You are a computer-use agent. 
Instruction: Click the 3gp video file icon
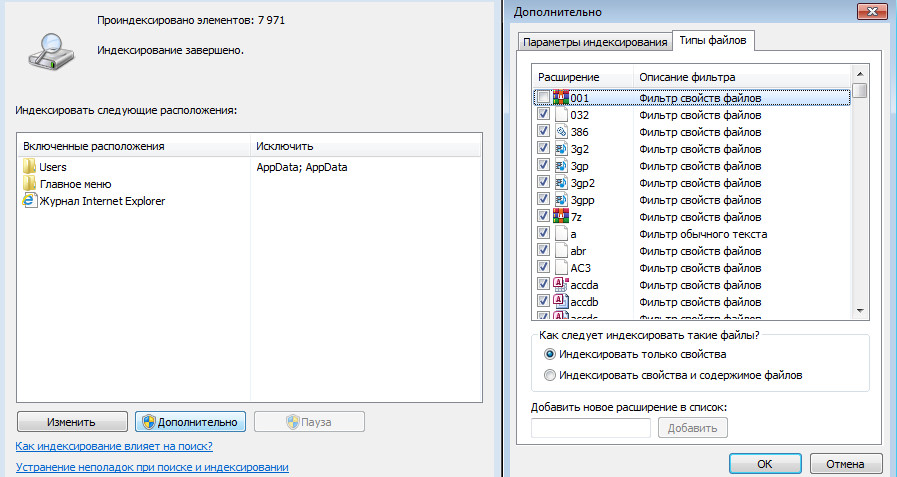tap(561, 165)
